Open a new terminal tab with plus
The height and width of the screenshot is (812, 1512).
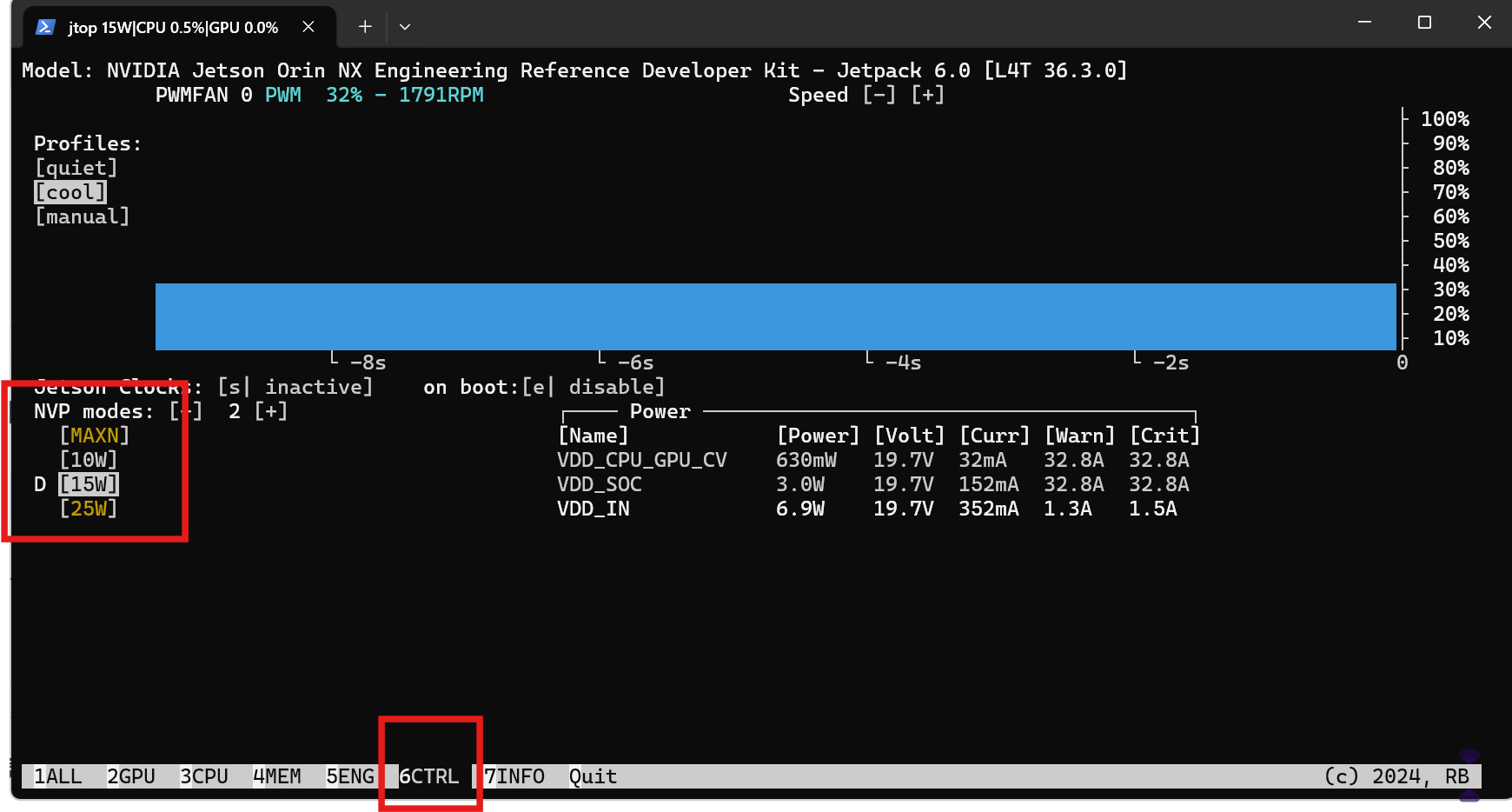(365, 27)
